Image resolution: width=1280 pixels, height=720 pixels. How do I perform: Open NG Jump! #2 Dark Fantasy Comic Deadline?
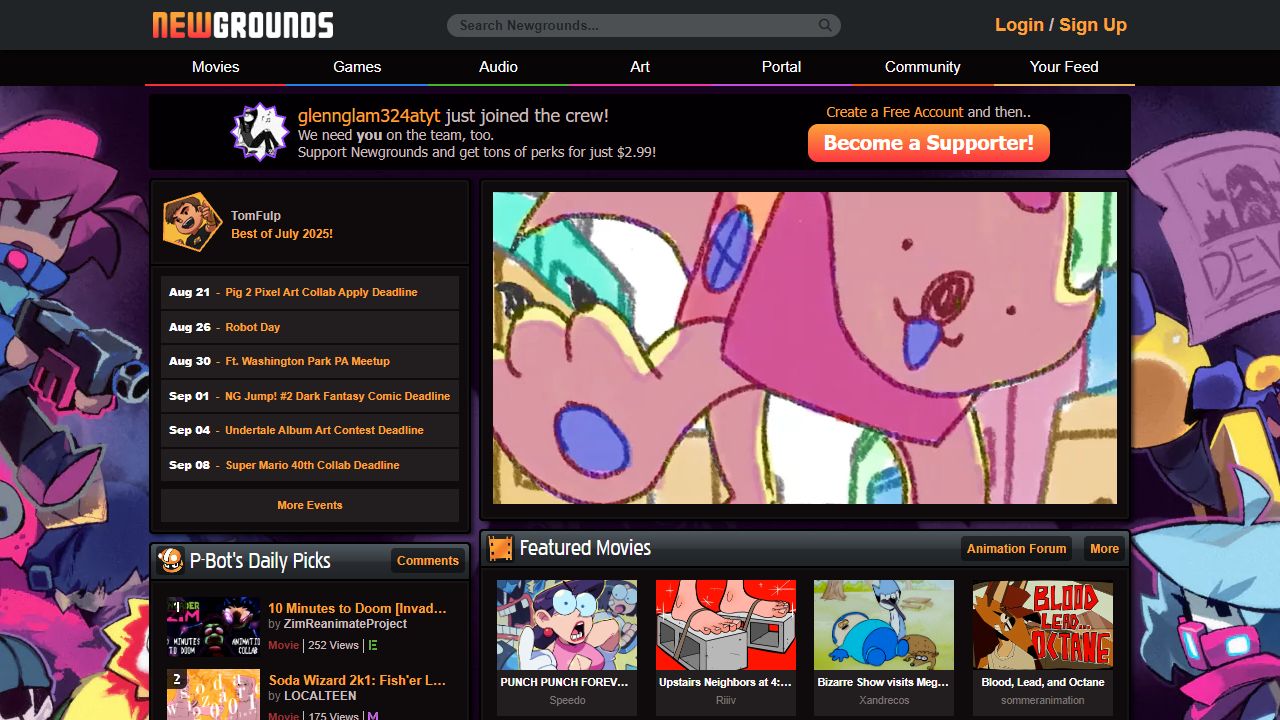[338, 396]
